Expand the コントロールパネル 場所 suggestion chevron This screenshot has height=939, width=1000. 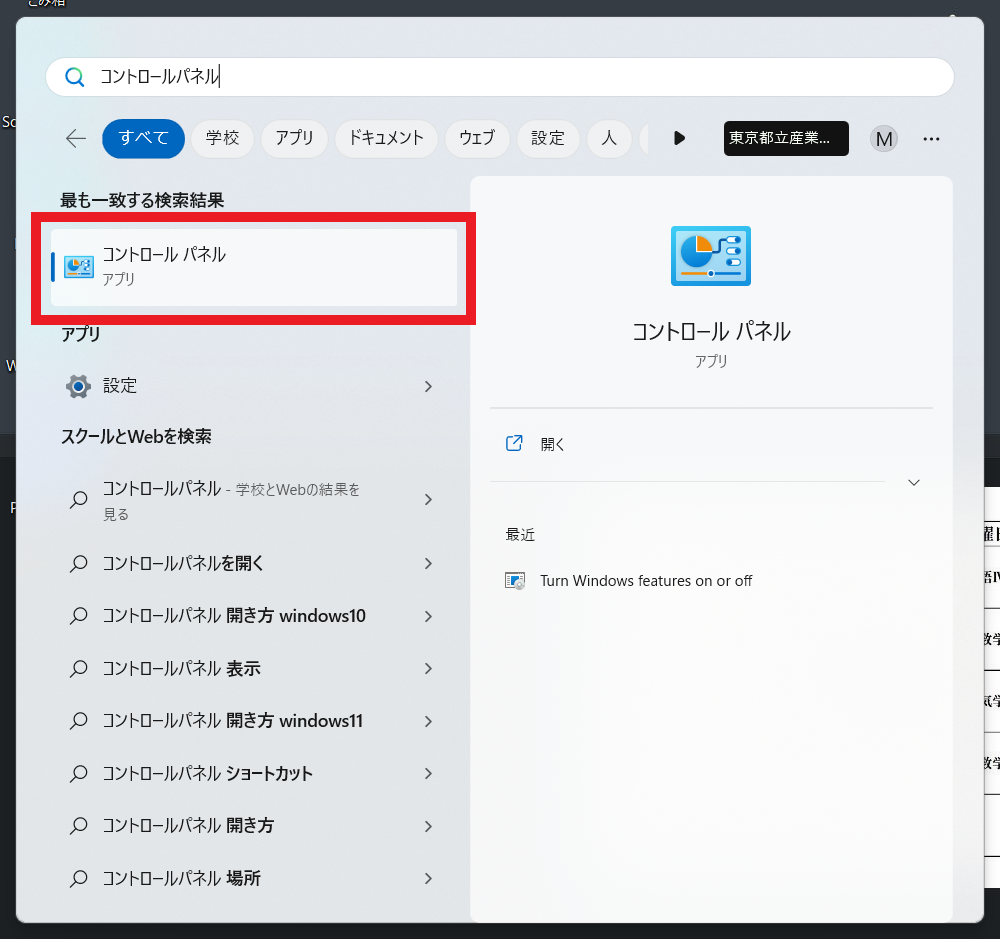pos(428,878)
